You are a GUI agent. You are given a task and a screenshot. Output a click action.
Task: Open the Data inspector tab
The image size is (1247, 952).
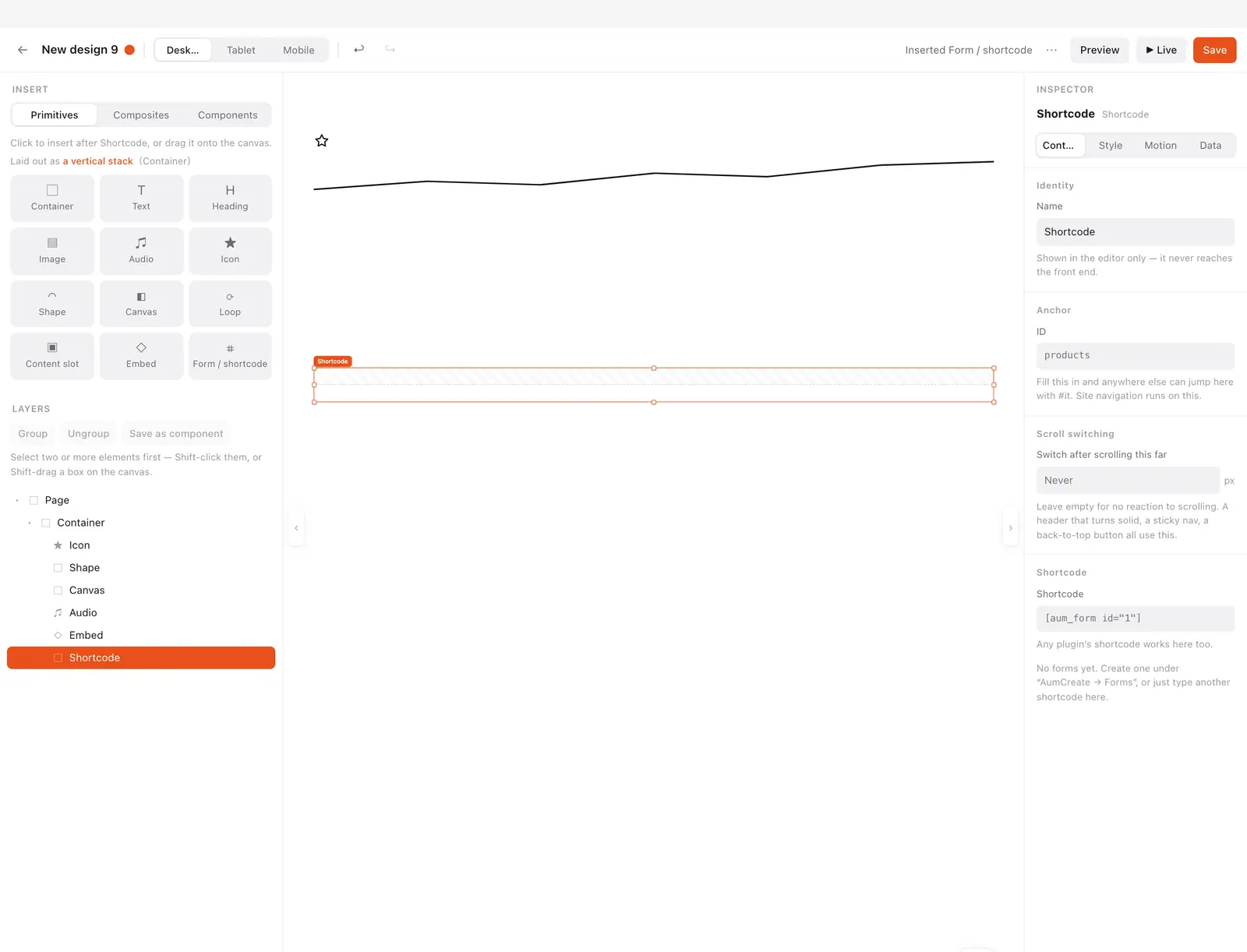(1210, 146)
